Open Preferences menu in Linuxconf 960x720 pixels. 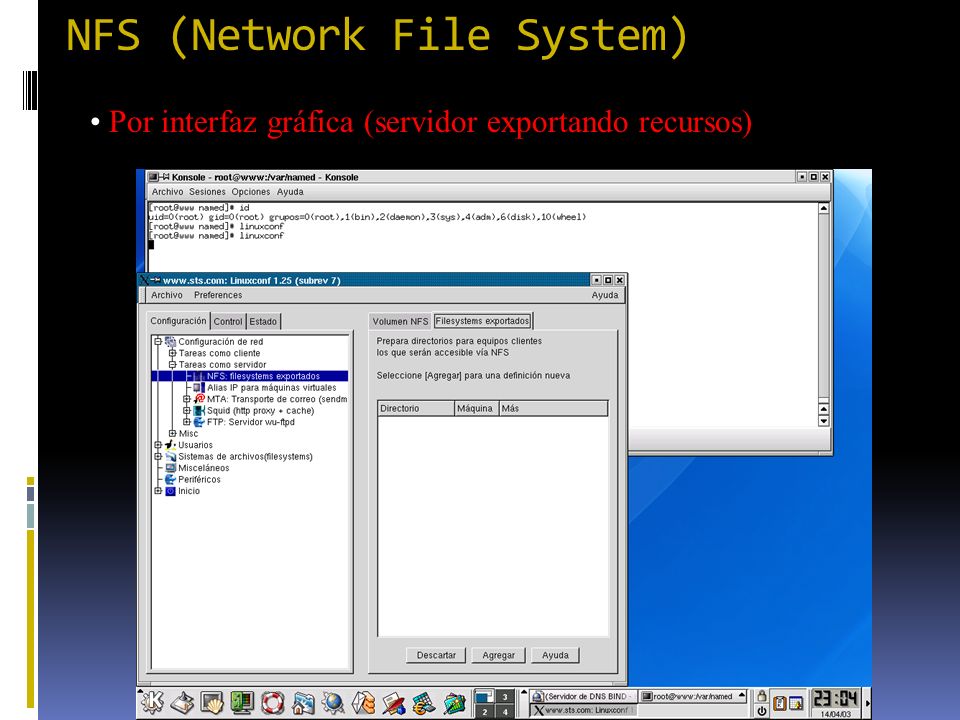pyautogui.click(x=218, y=295)
